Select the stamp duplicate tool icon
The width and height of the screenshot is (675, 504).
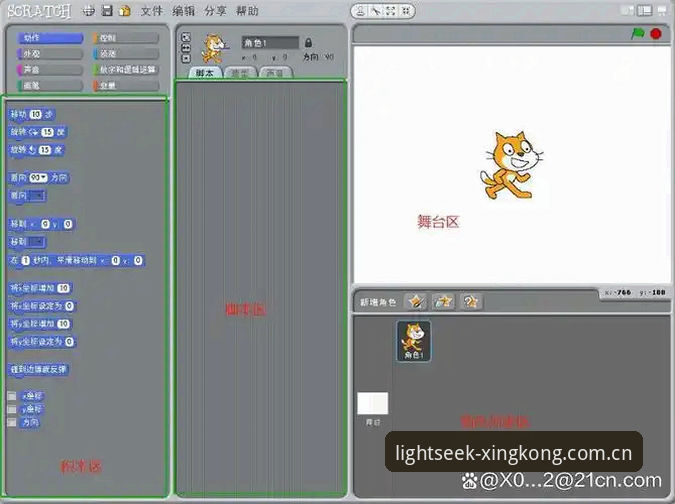361,11
